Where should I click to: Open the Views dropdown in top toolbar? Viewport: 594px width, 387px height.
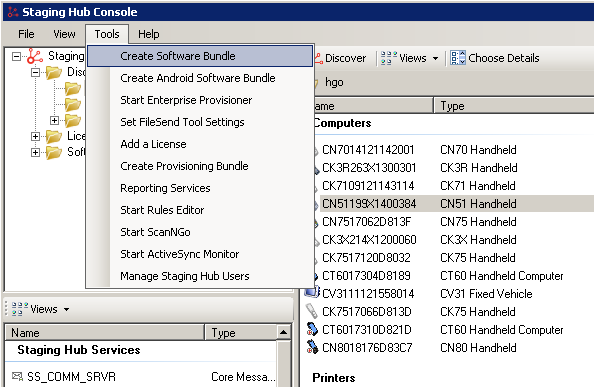click(x=436, y=58)
